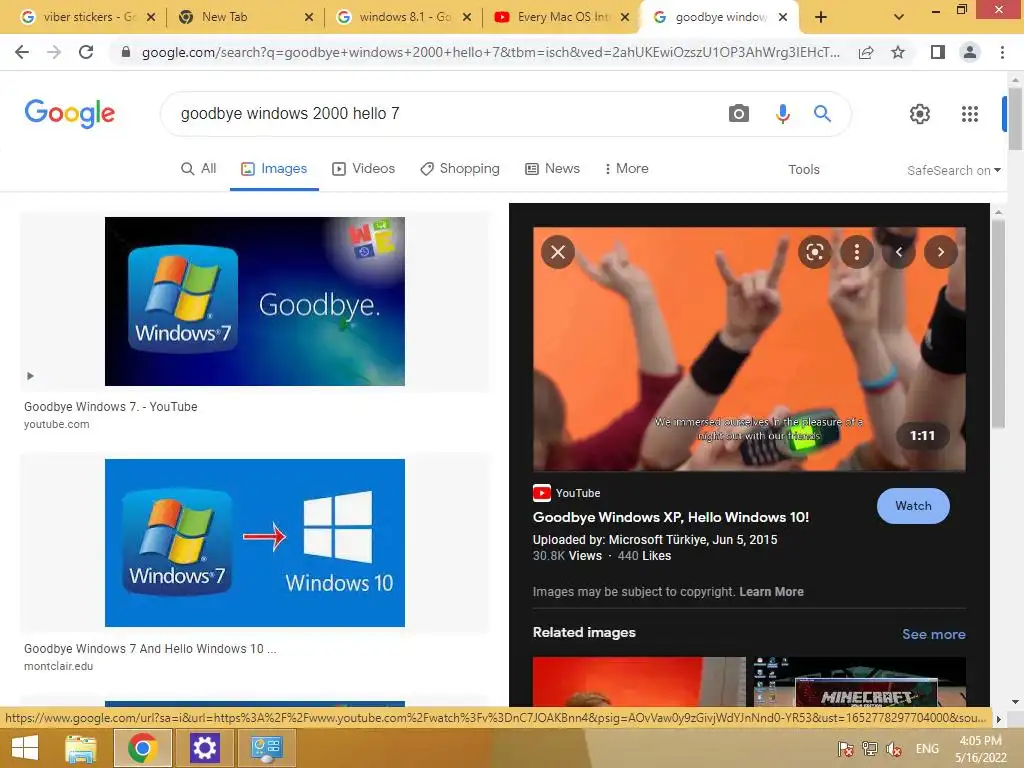Screen dimensions: 1024x768
Task: Open Google quick settings gear
Action: click(920, 114)
